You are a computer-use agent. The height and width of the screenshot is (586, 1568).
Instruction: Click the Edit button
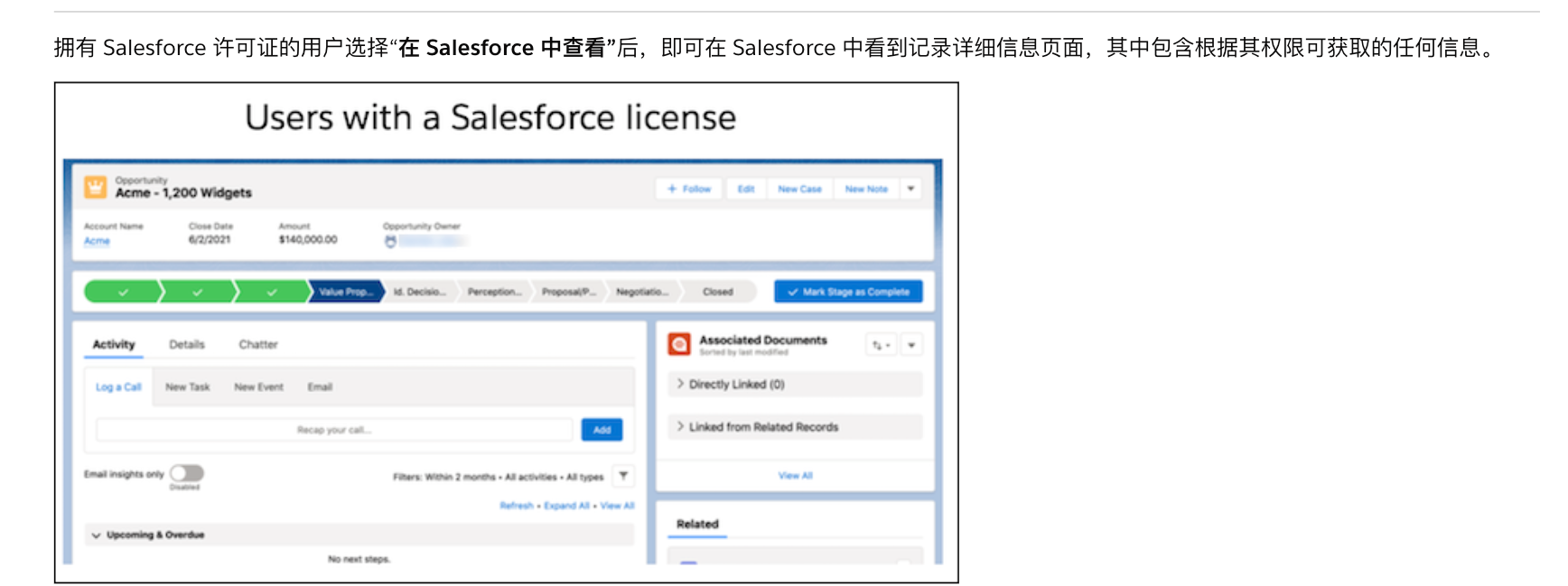(745, 189)
